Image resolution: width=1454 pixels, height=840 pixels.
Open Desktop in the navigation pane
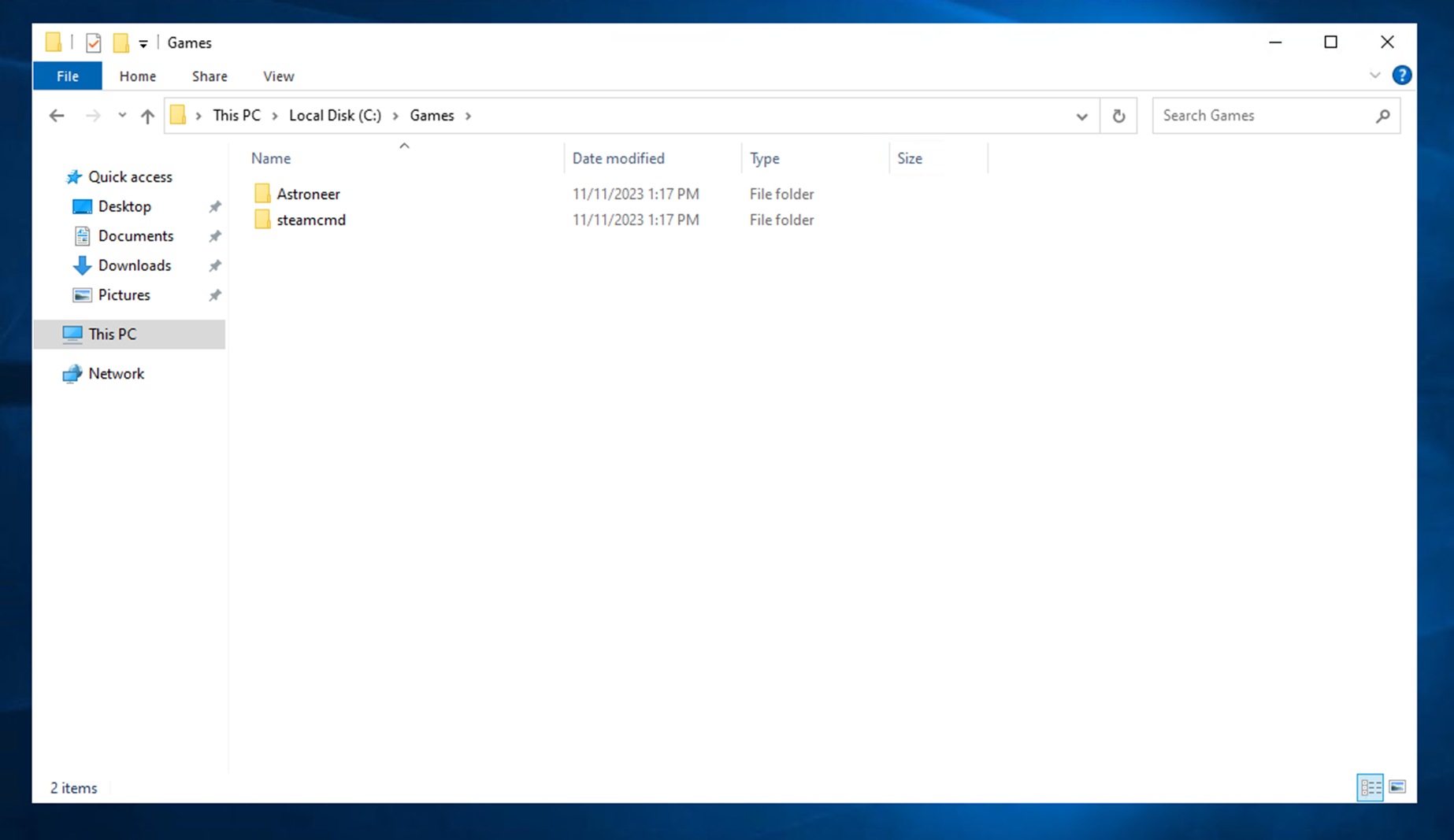pos(124,206)
